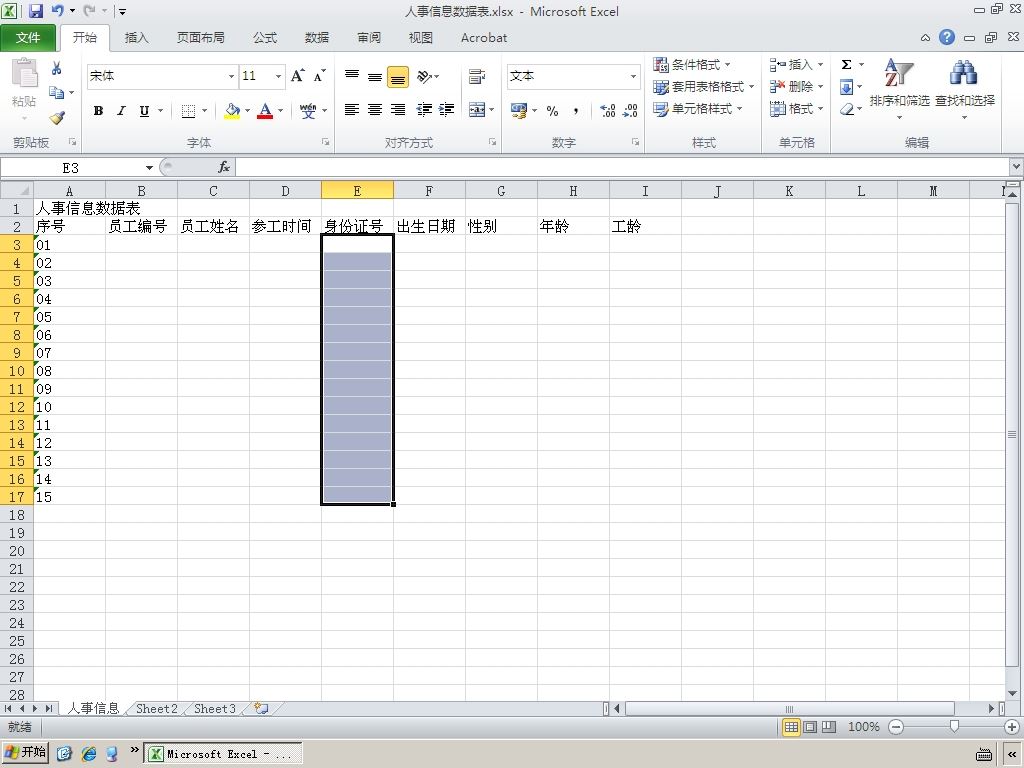The height and width of the screenshot is (768, 1024).
Task: Open the 文件 File menu
Action: (x=27, y=38)
